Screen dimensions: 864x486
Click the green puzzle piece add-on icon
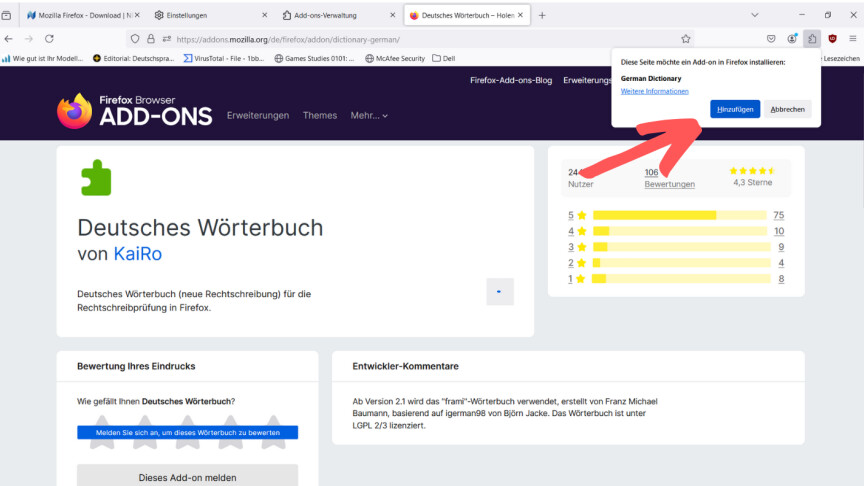pos(96,177)
